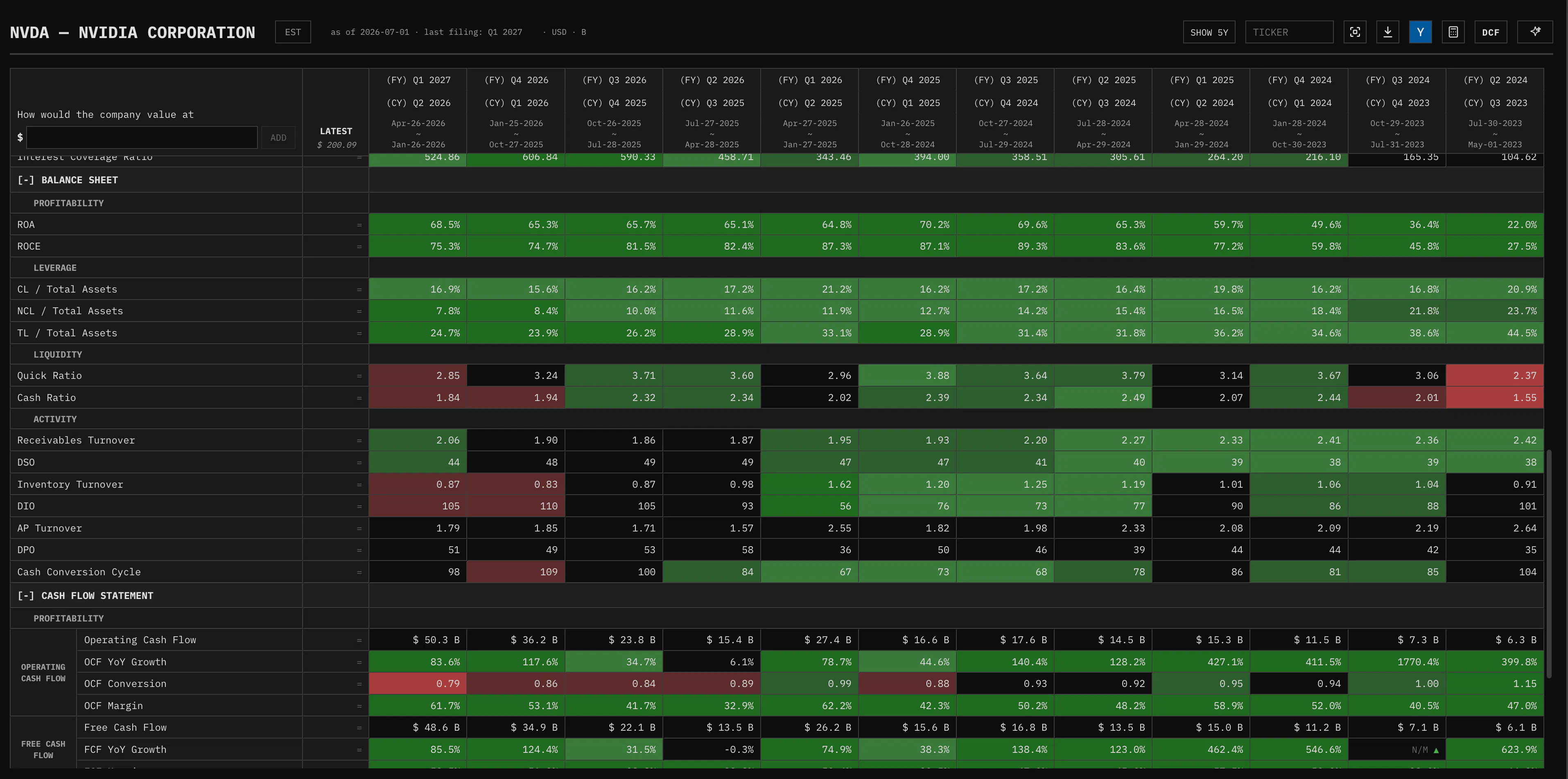Click the OPERATING CASH FLOW group label
This screenshot has width=1568, height=779.
pyautogui.click(x=43, y=673)
